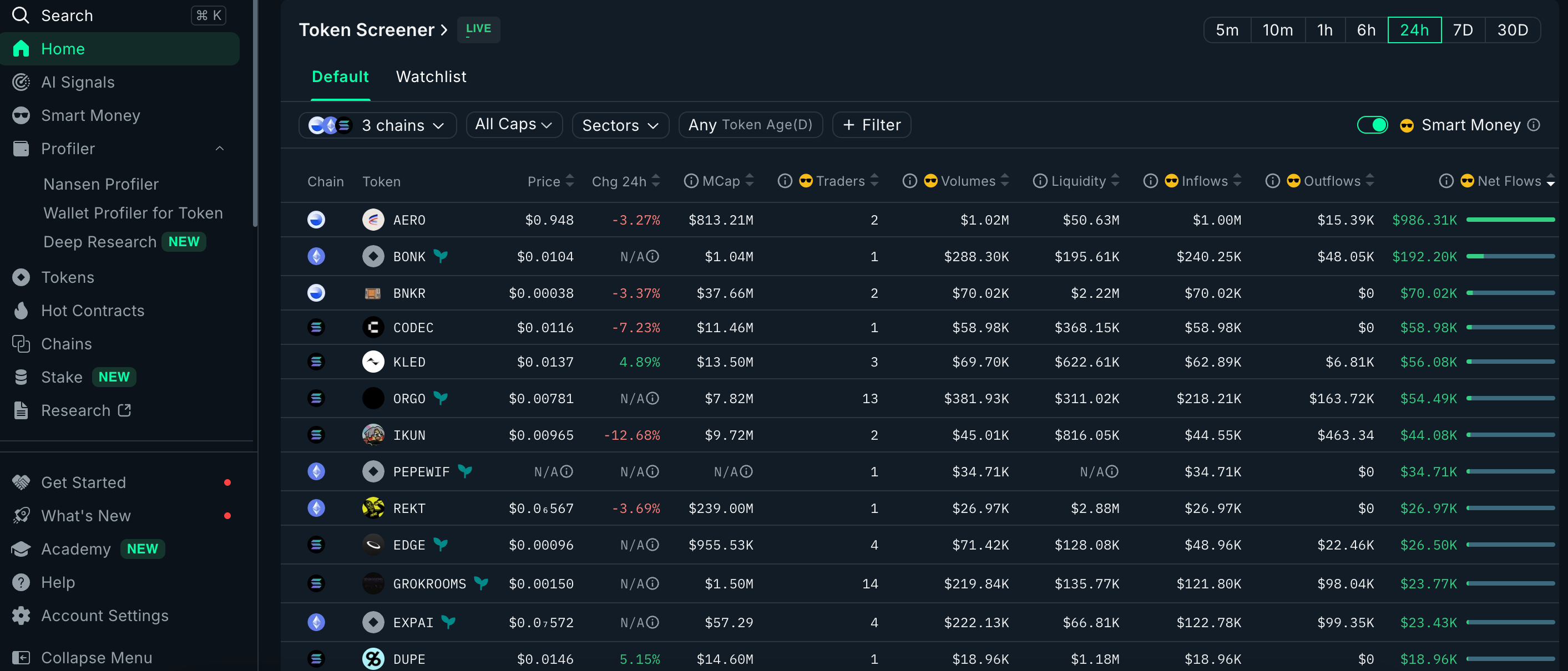Screen dimensions: 1568x671
Task: Open Home in the sidebar
Action: [x=120, y=49]
